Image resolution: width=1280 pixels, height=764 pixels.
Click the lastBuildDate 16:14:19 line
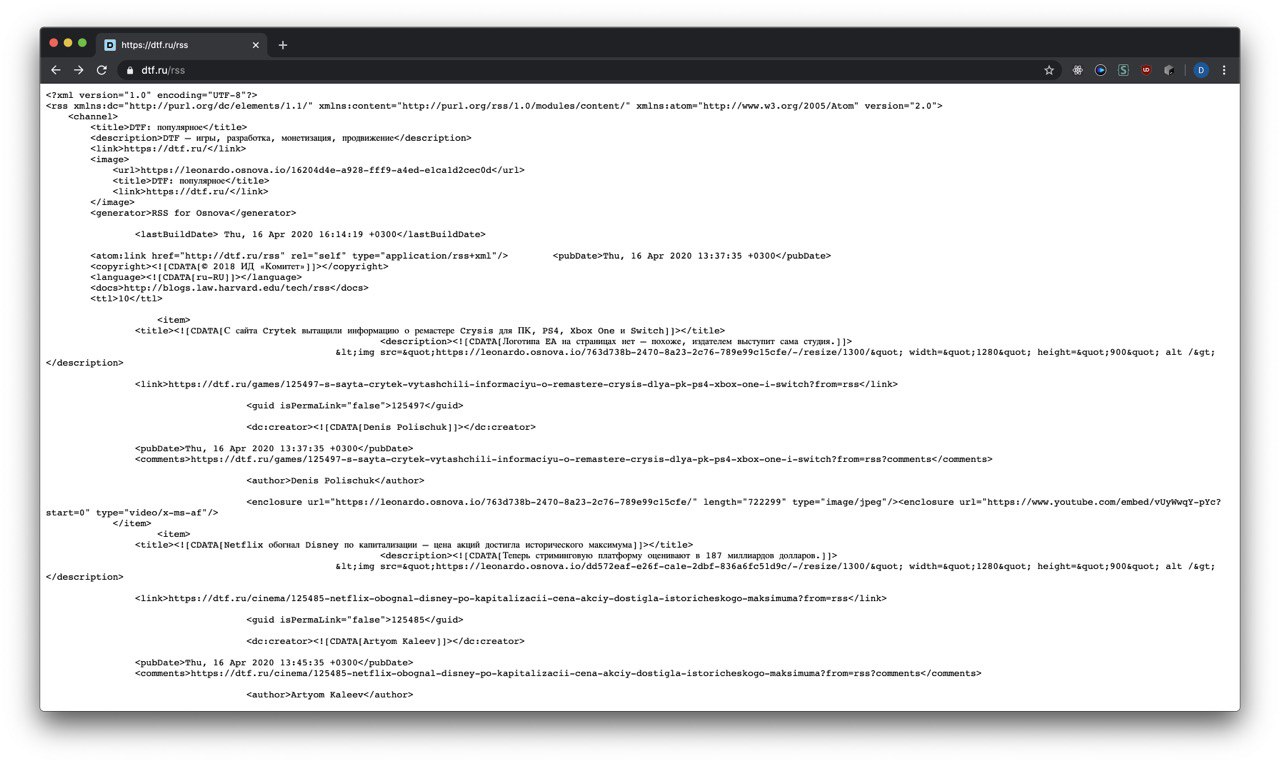click(x=310, y=234)
